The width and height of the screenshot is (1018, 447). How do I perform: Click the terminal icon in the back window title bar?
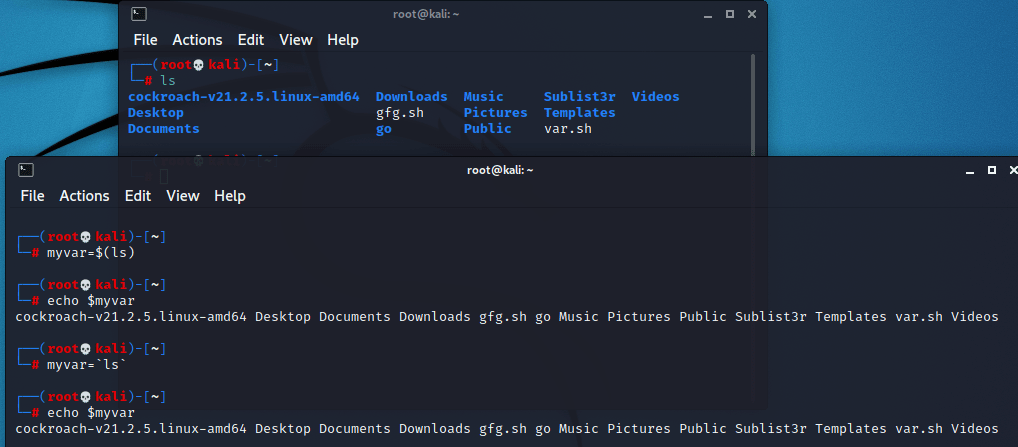pos(138,14)
